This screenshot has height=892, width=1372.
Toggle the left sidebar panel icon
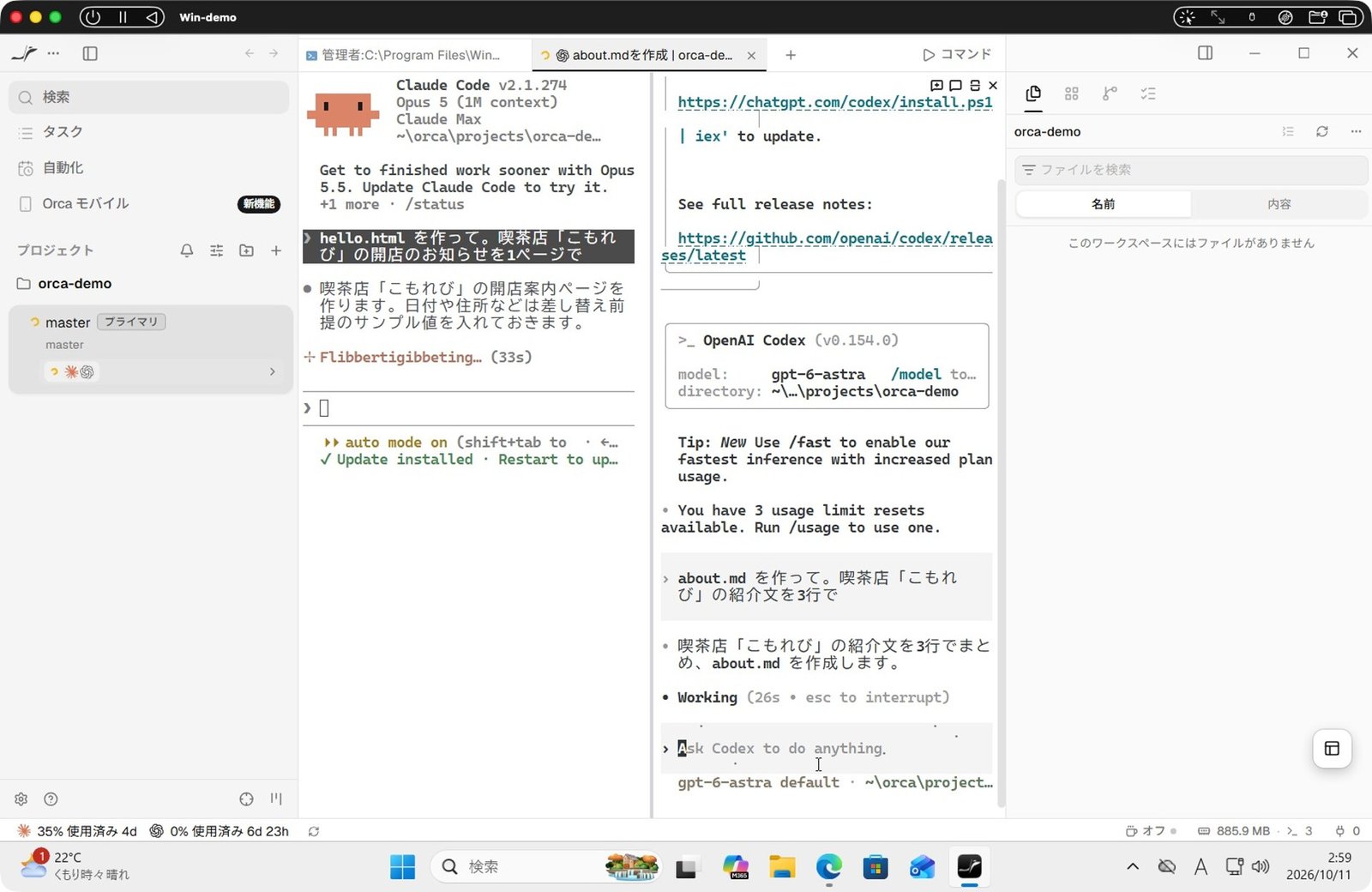[x=90, y=53]
